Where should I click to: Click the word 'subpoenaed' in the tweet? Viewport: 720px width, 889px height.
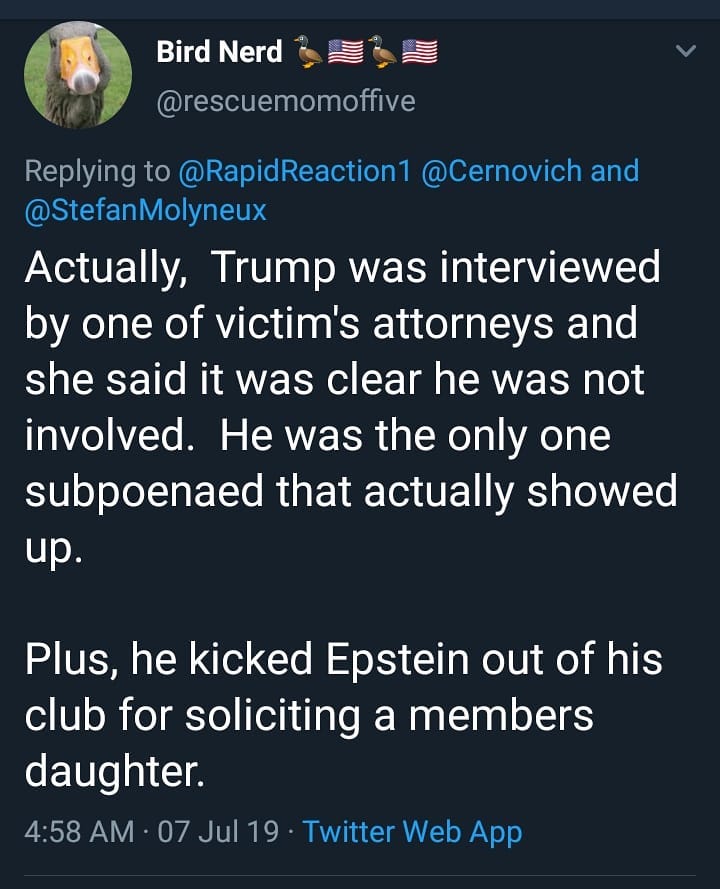tap(163, 492)
